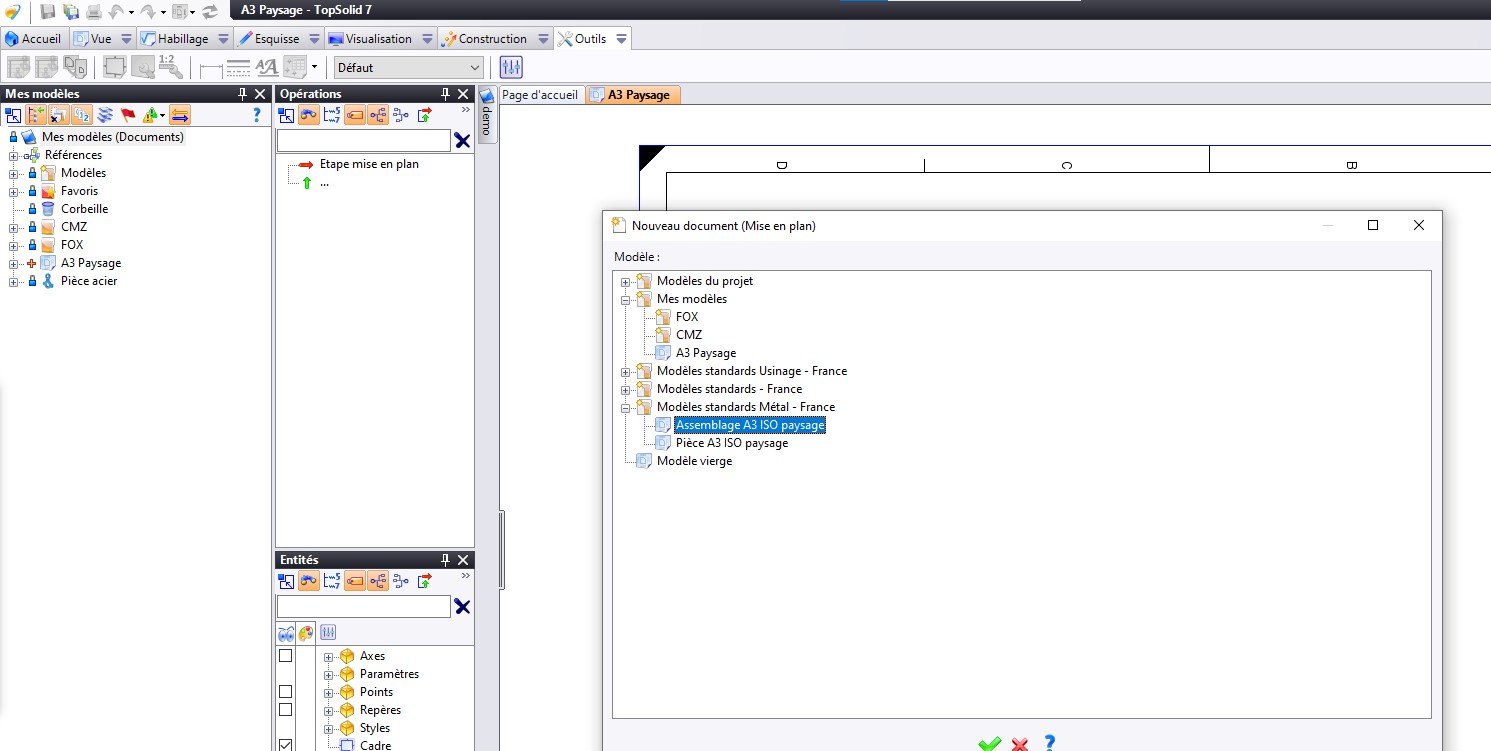The width and height of the screenshot is (1491, 751).
Task: Click the Save floppy disk icon
Action: pyautogui.click(x=47, y=12)
